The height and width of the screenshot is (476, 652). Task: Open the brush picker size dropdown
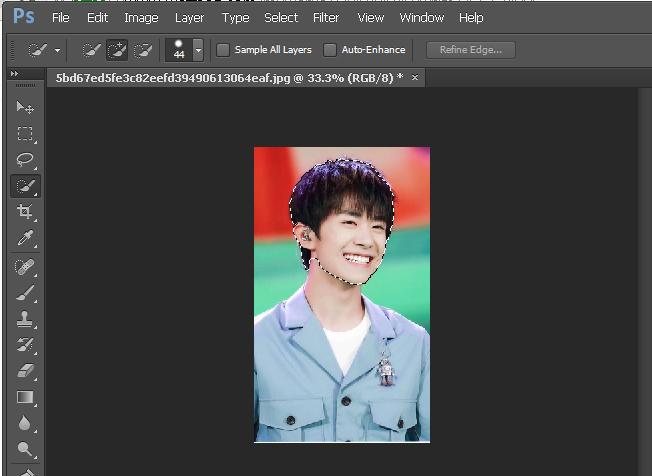pyautogui.click(x=198, y=50)
